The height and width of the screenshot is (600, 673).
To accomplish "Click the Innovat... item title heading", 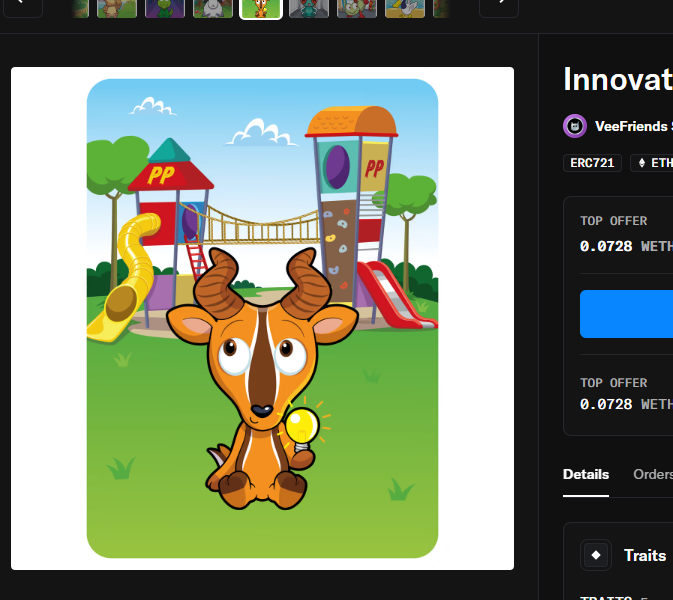I will click(618, 80).
